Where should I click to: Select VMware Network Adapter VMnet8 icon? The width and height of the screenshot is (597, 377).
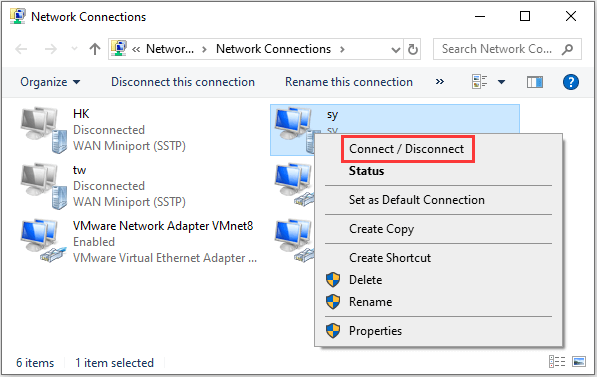(x=39, y=241)
